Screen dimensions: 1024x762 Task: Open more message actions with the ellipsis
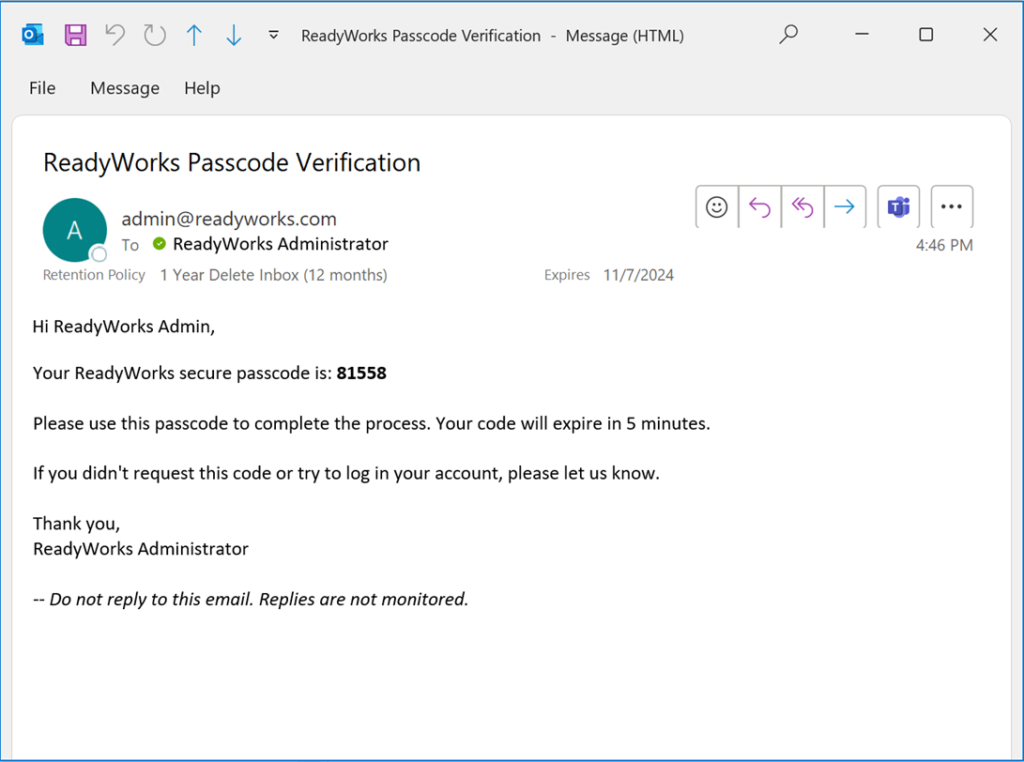point(951,206)
